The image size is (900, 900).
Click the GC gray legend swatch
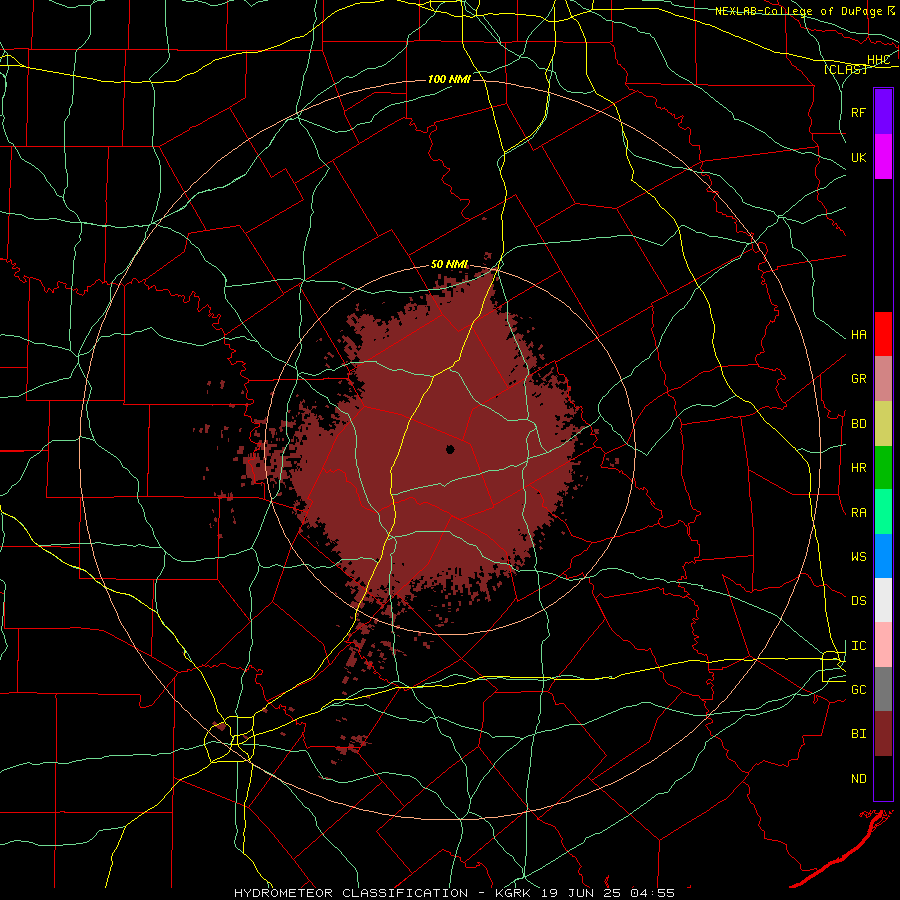pyautogui.click(x=883, y=689)
